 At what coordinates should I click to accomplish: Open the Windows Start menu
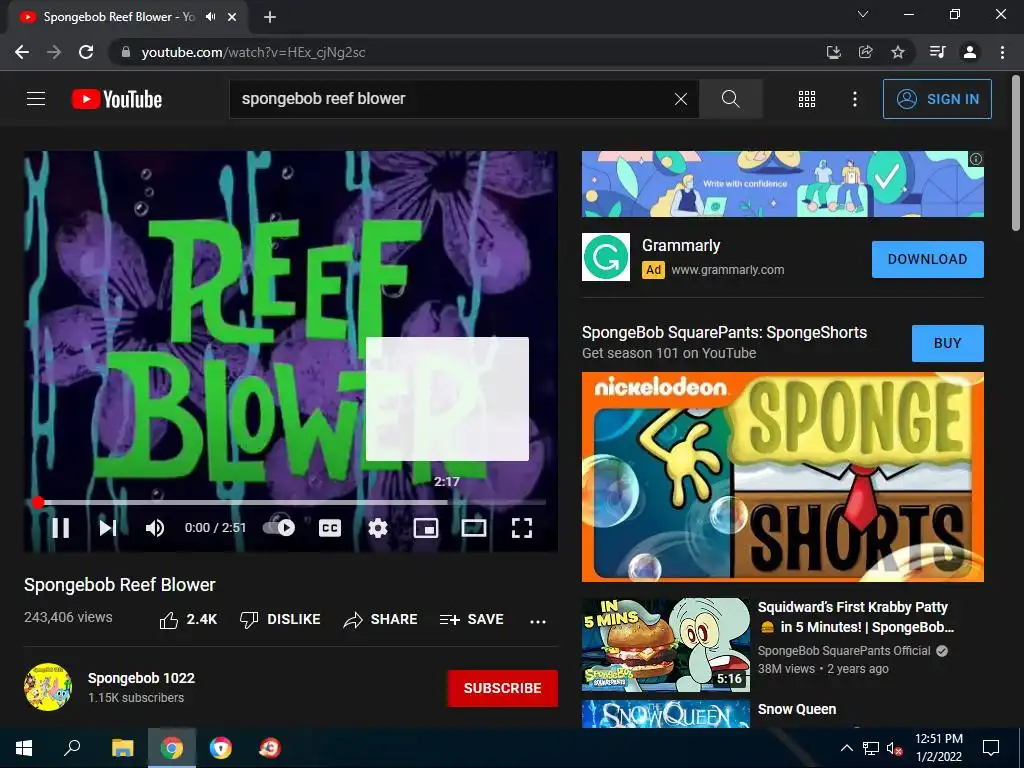(x=24, y=748)
